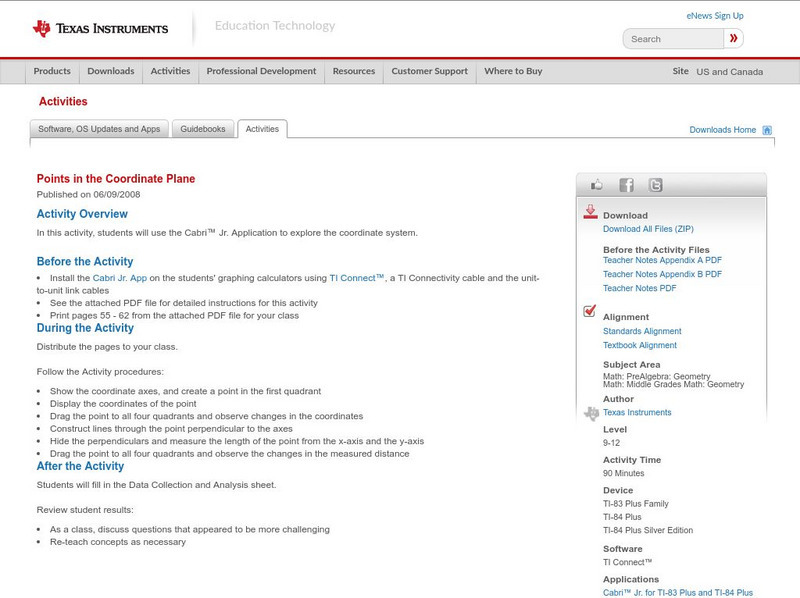This screenshot has width=800, height=598.
Task: Click the home icon beside Downloads Home
Action: [x=767, y=130]
